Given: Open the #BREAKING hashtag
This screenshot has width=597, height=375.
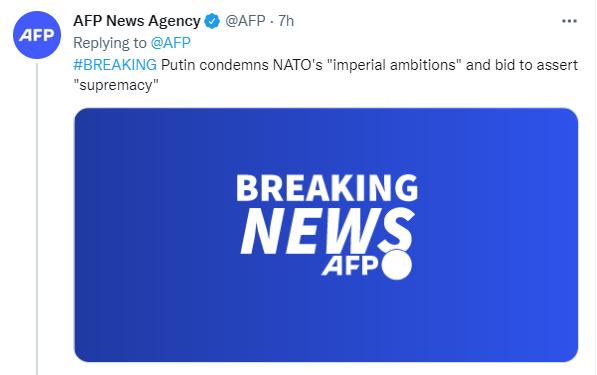Looking at the screenshot, I should point(115,65).
